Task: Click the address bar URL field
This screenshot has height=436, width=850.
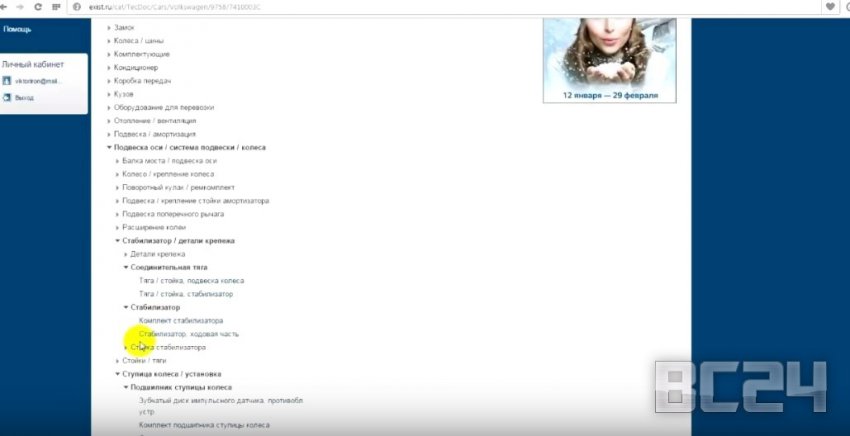Action: point(400,7)
